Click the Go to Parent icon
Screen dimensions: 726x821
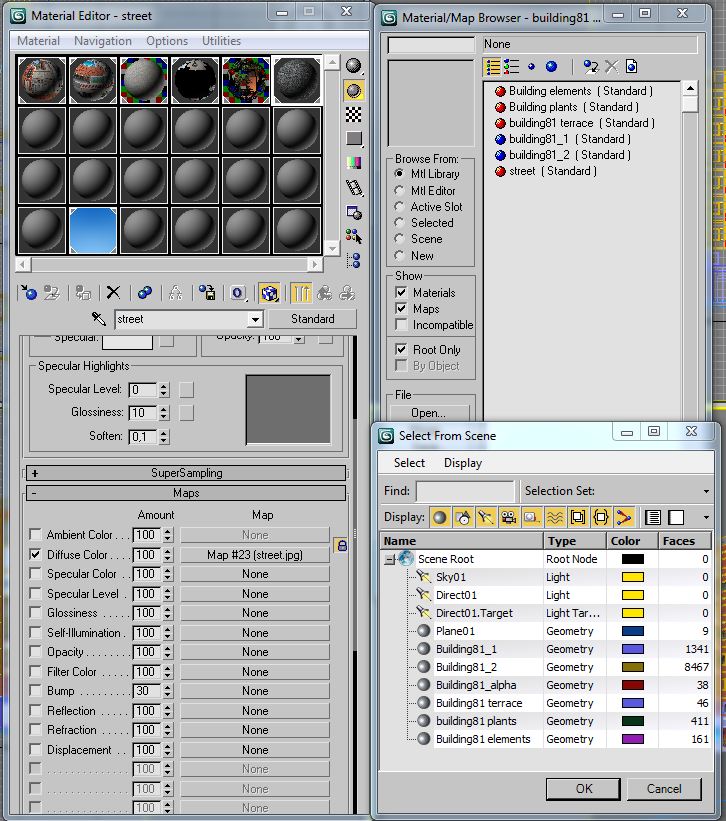click(x=325, y=293)
